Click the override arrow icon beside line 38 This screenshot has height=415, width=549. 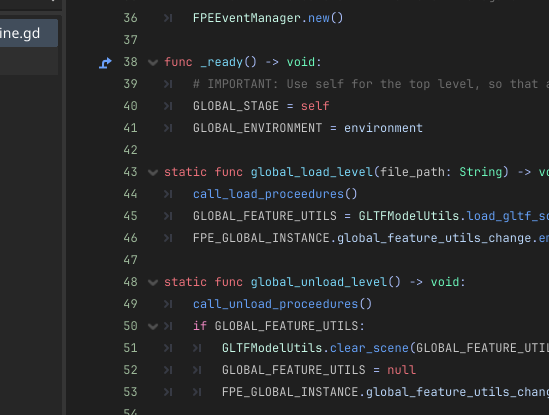click(x=105, y=63)
